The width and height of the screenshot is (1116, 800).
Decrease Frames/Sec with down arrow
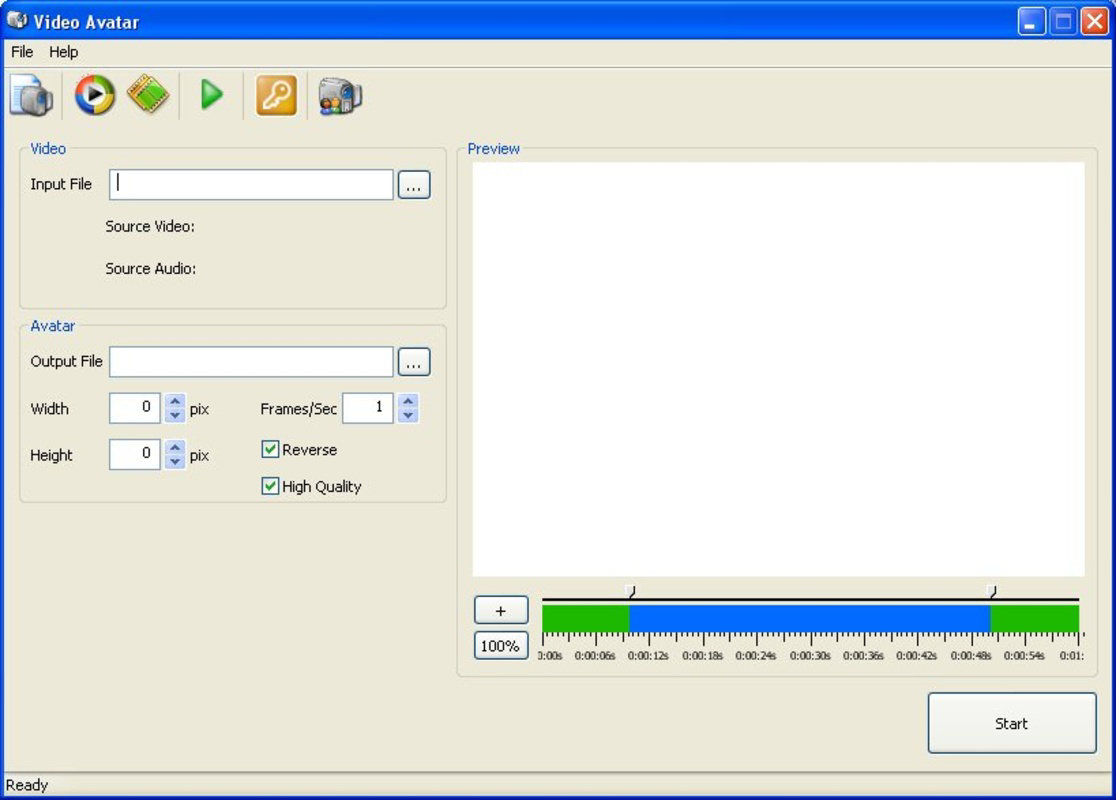point(409,416)
